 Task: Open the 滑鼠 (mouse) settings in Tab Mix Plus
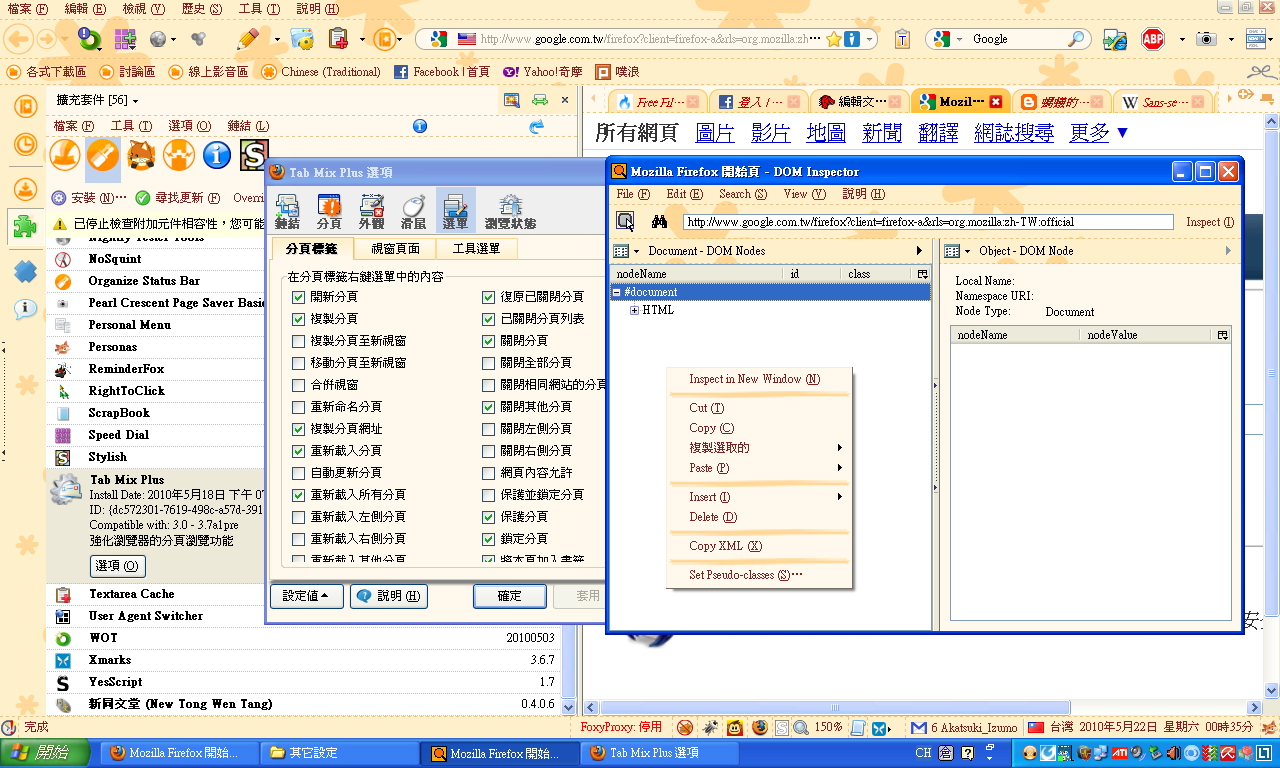[x=414, y=212]
